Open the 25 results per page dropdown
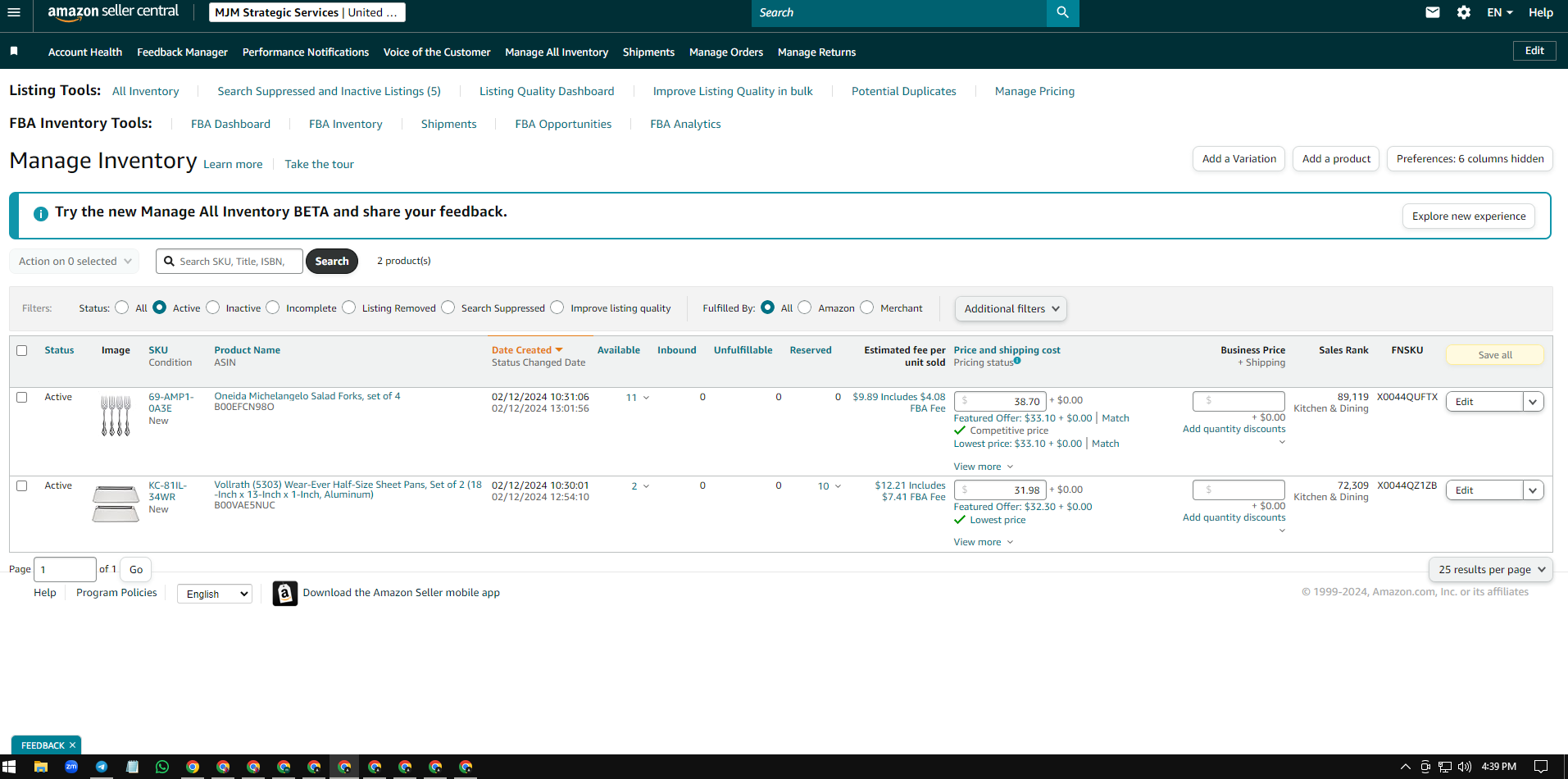Image resolution: width=1568 pixels, height=779 pixels. click(x=1491, y=569)
